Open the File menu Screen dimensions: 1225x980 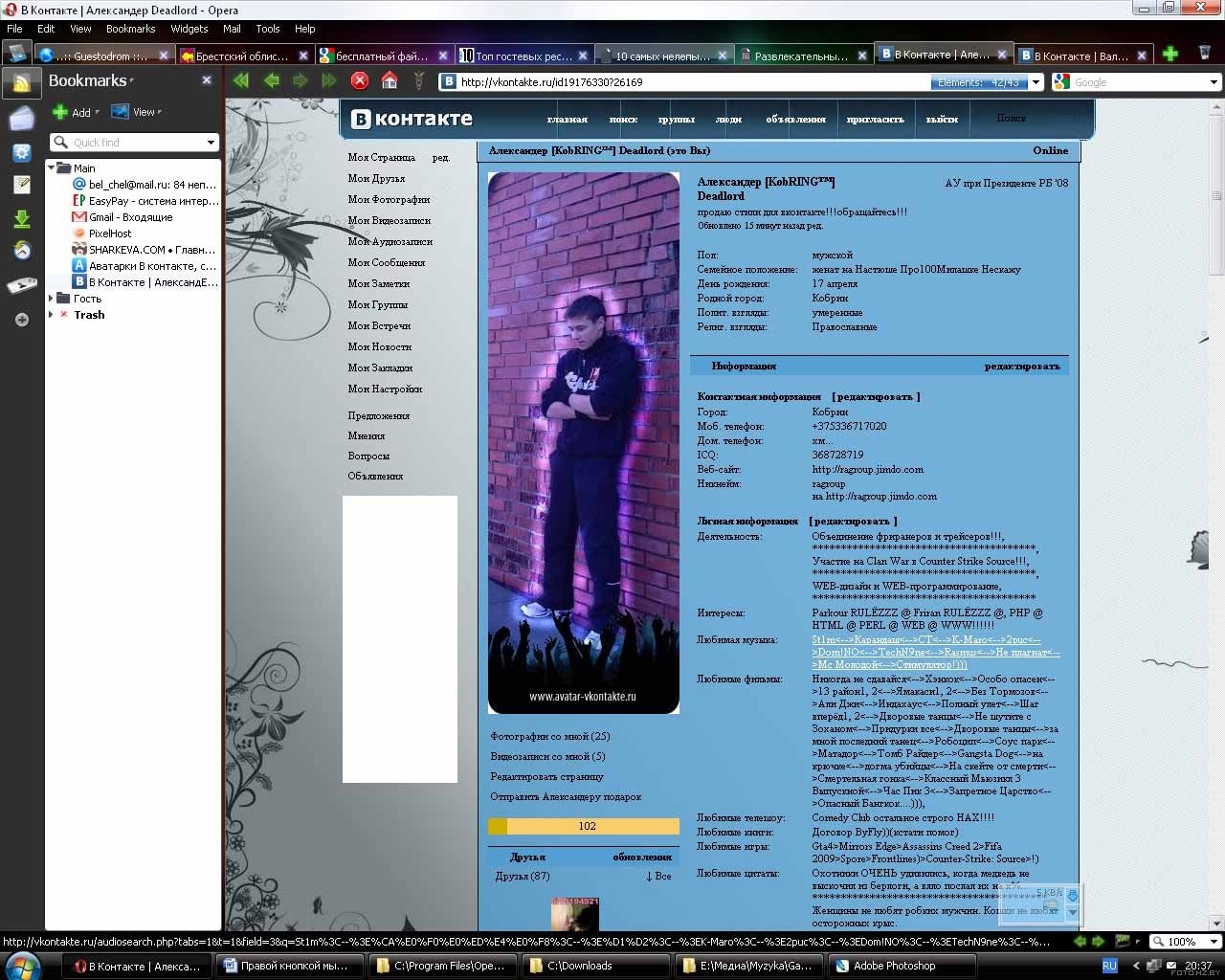point(15,29)
